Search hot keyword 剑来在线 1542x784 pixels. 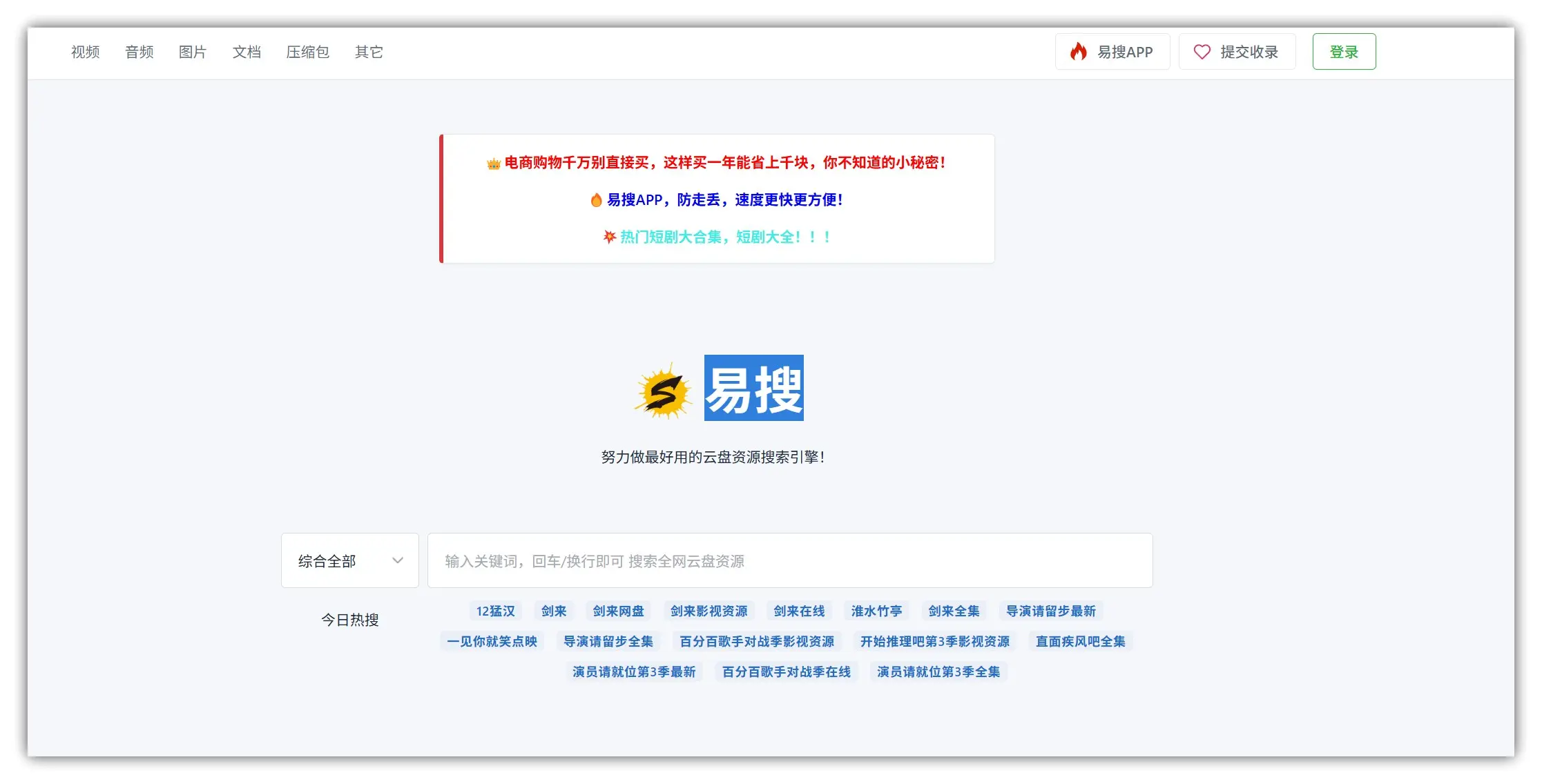[800, 611]
